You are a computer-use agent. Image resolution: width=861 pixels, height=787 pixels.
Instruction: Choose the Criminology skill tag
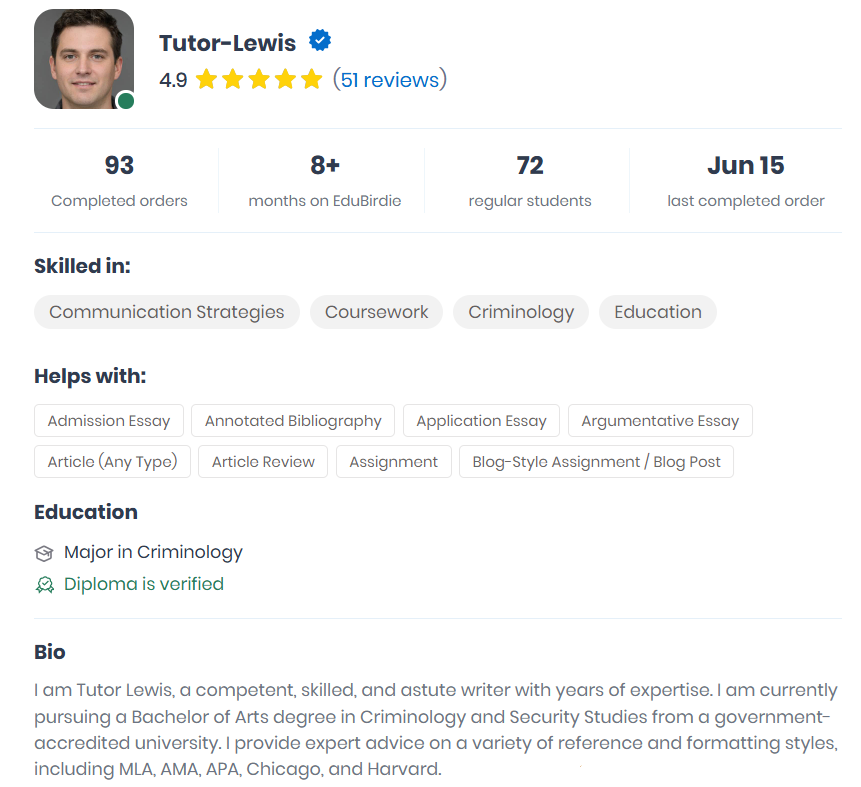tap(521, 312)
